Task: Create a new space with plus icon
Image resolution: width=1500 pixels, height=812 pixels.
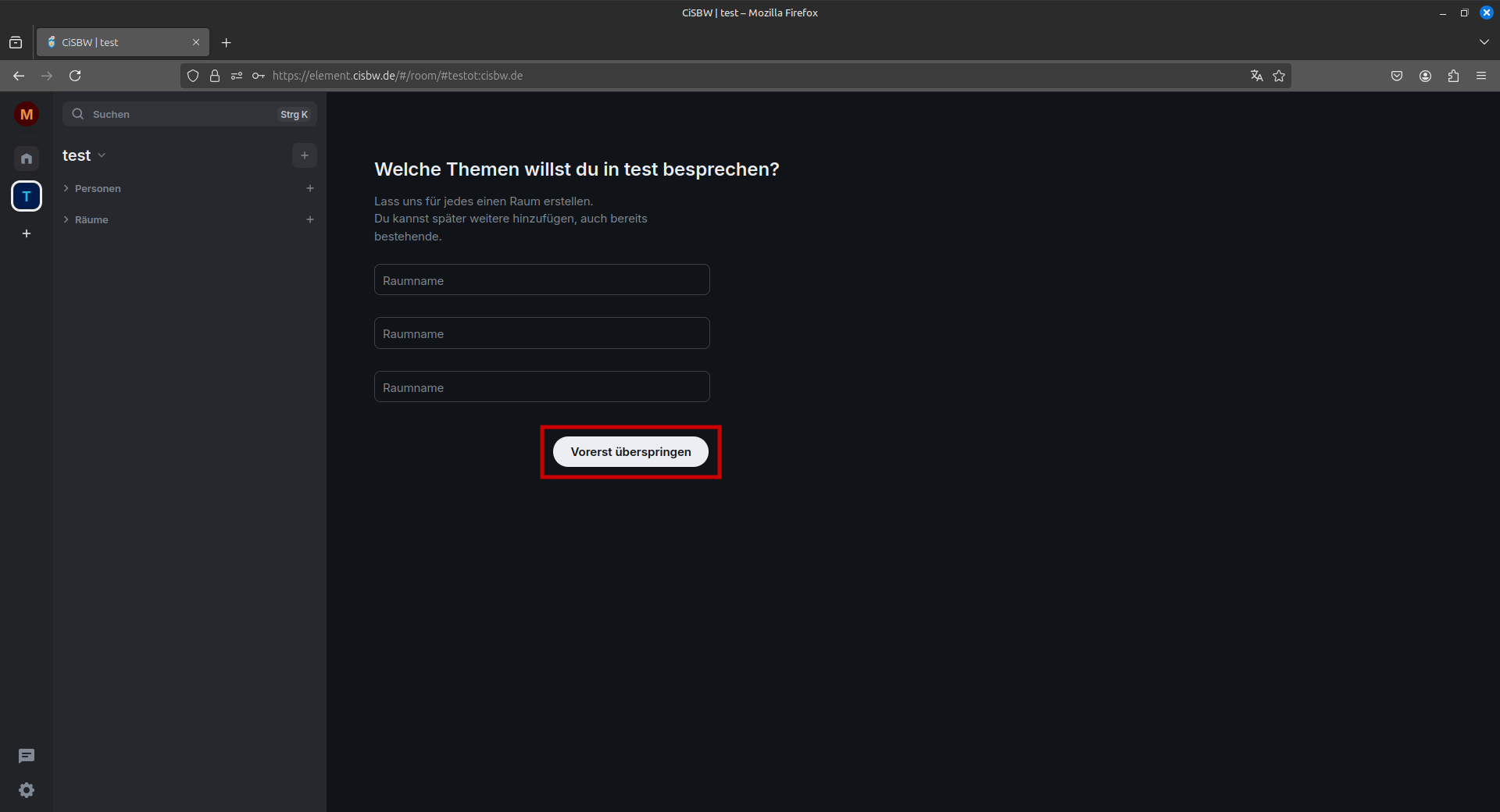Action: click(27, 233)
